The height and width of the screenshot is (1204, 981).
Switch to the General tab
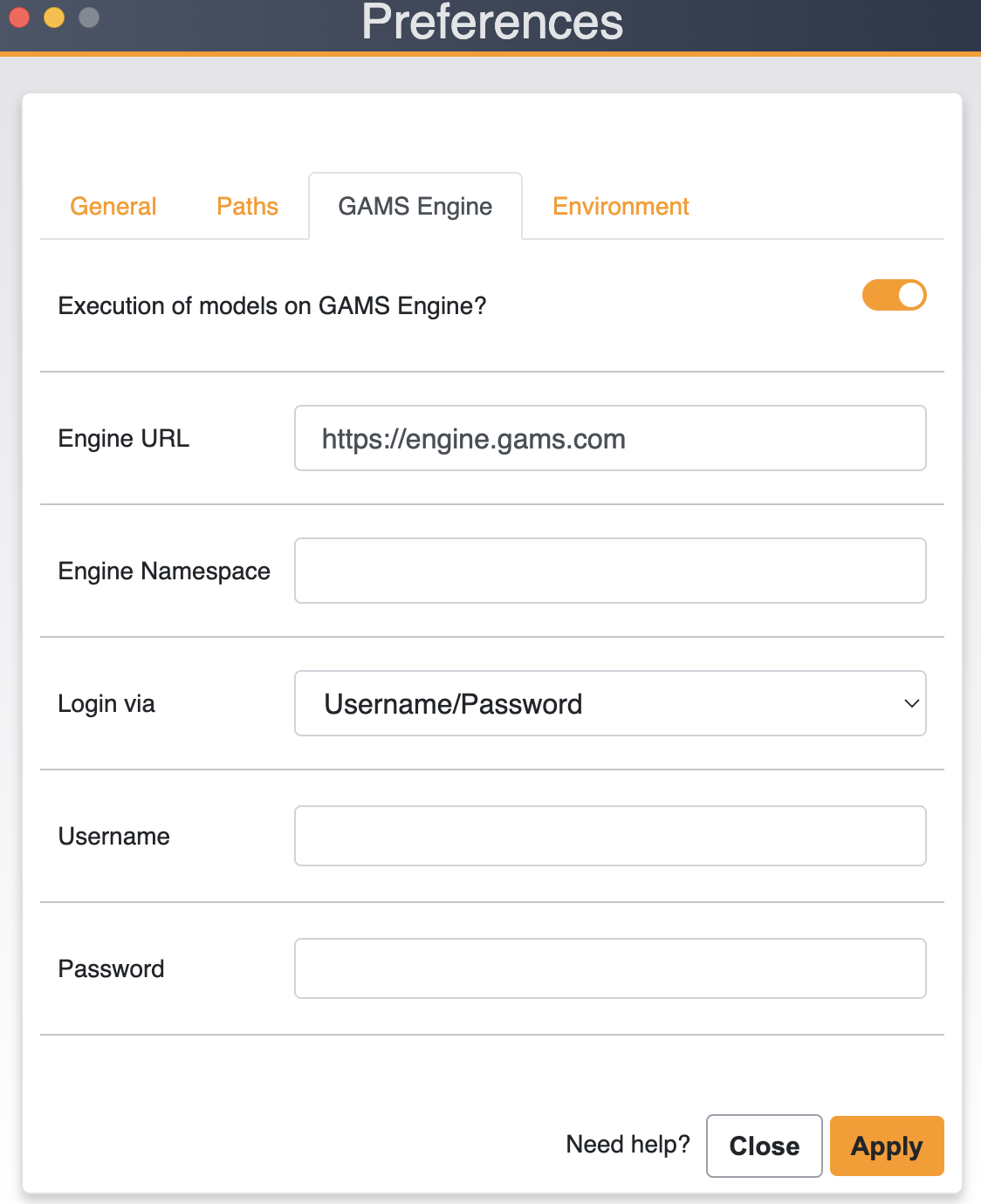click(113, 206)
